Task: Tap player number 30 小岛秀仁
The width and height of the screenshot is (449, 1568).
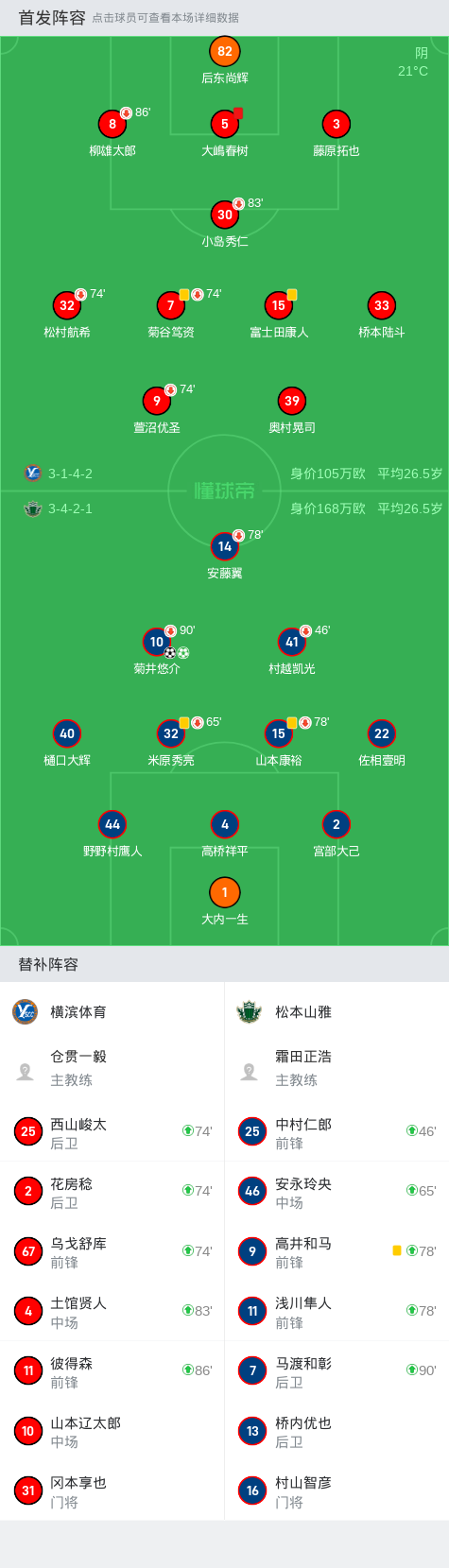Action: point(225,215)
